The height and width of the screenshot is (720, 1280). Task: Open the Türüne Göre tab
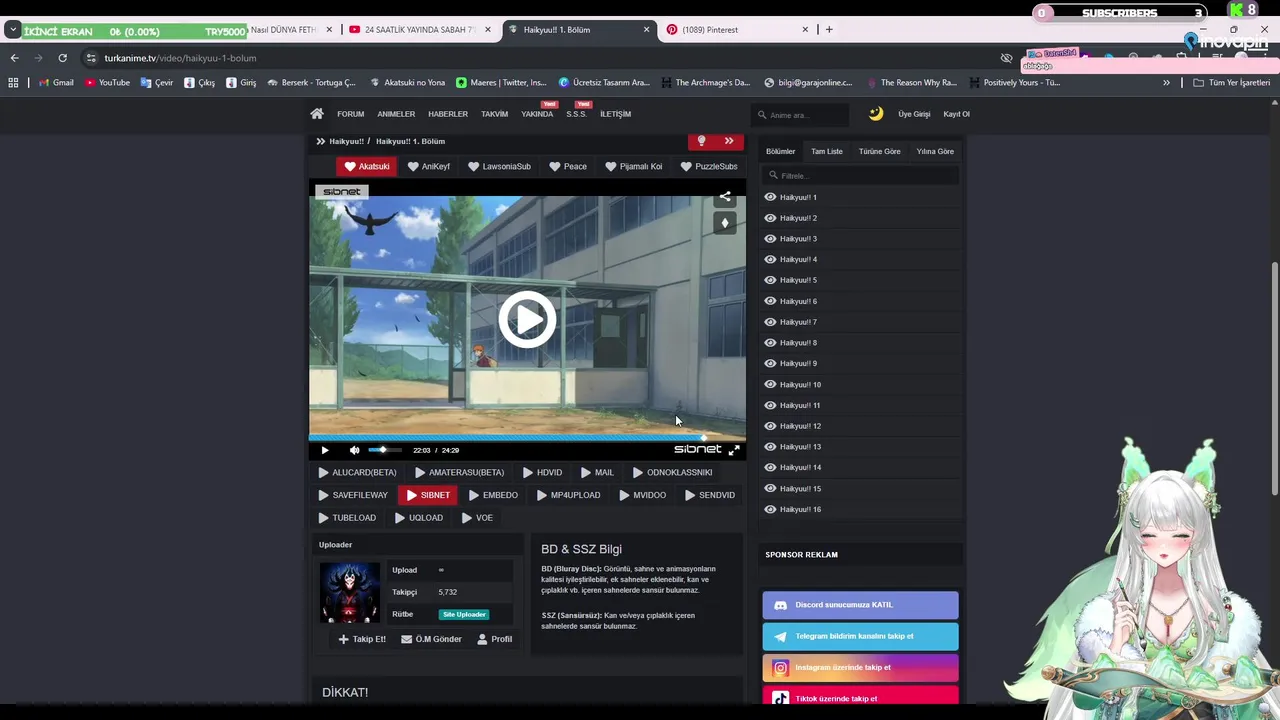880,151
